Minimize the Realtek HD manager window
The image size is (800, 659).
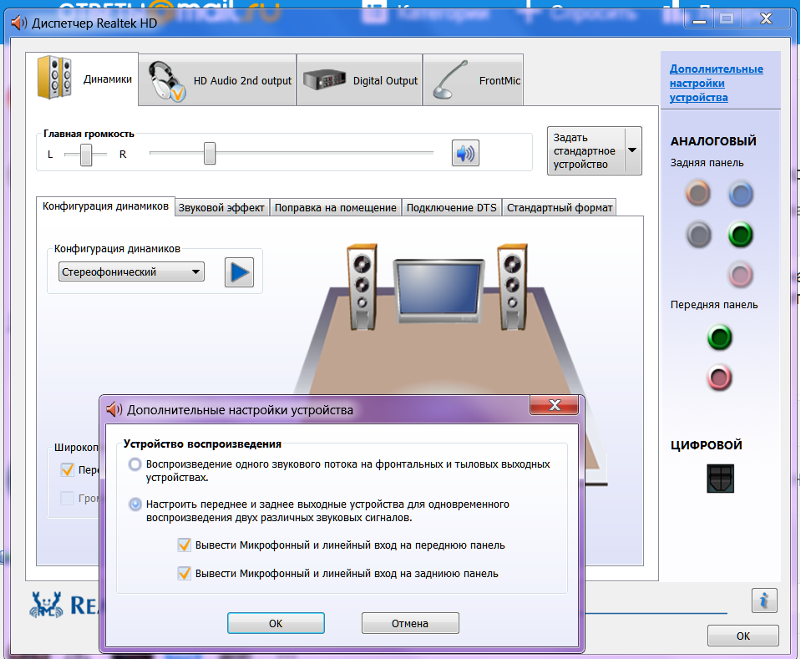(x=699, y=19)
